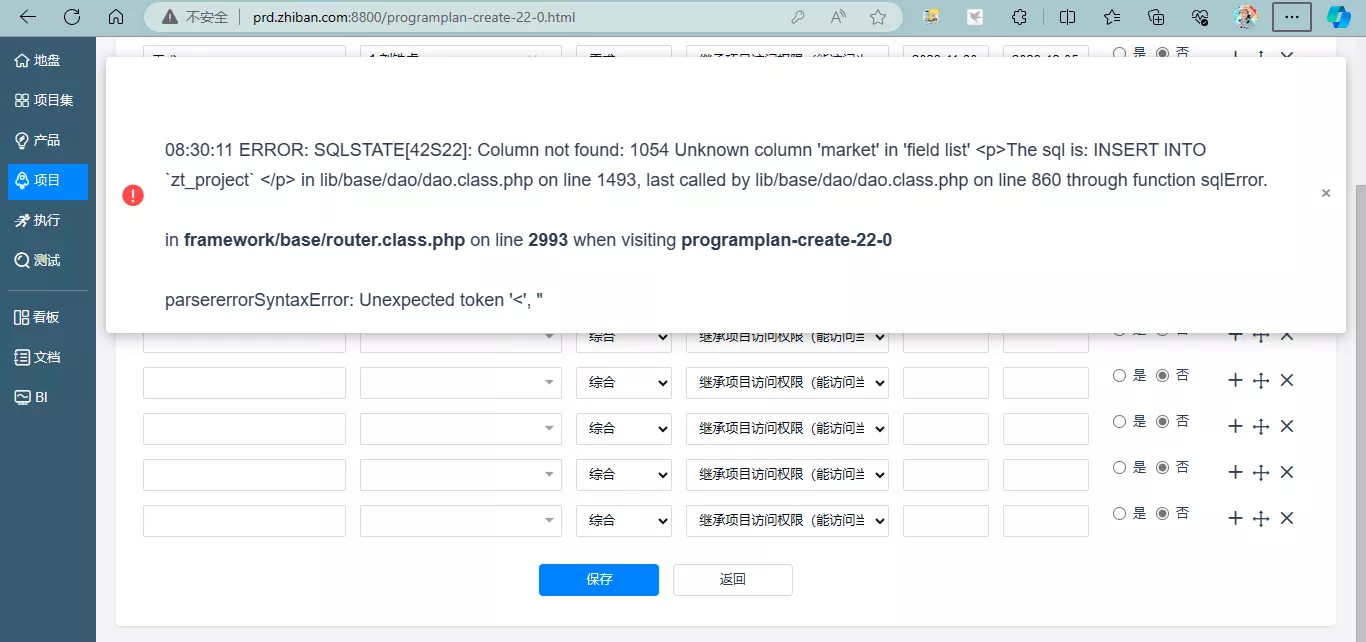
Task: Add a row using the last row's plus icon
Action: (1235, 518)
